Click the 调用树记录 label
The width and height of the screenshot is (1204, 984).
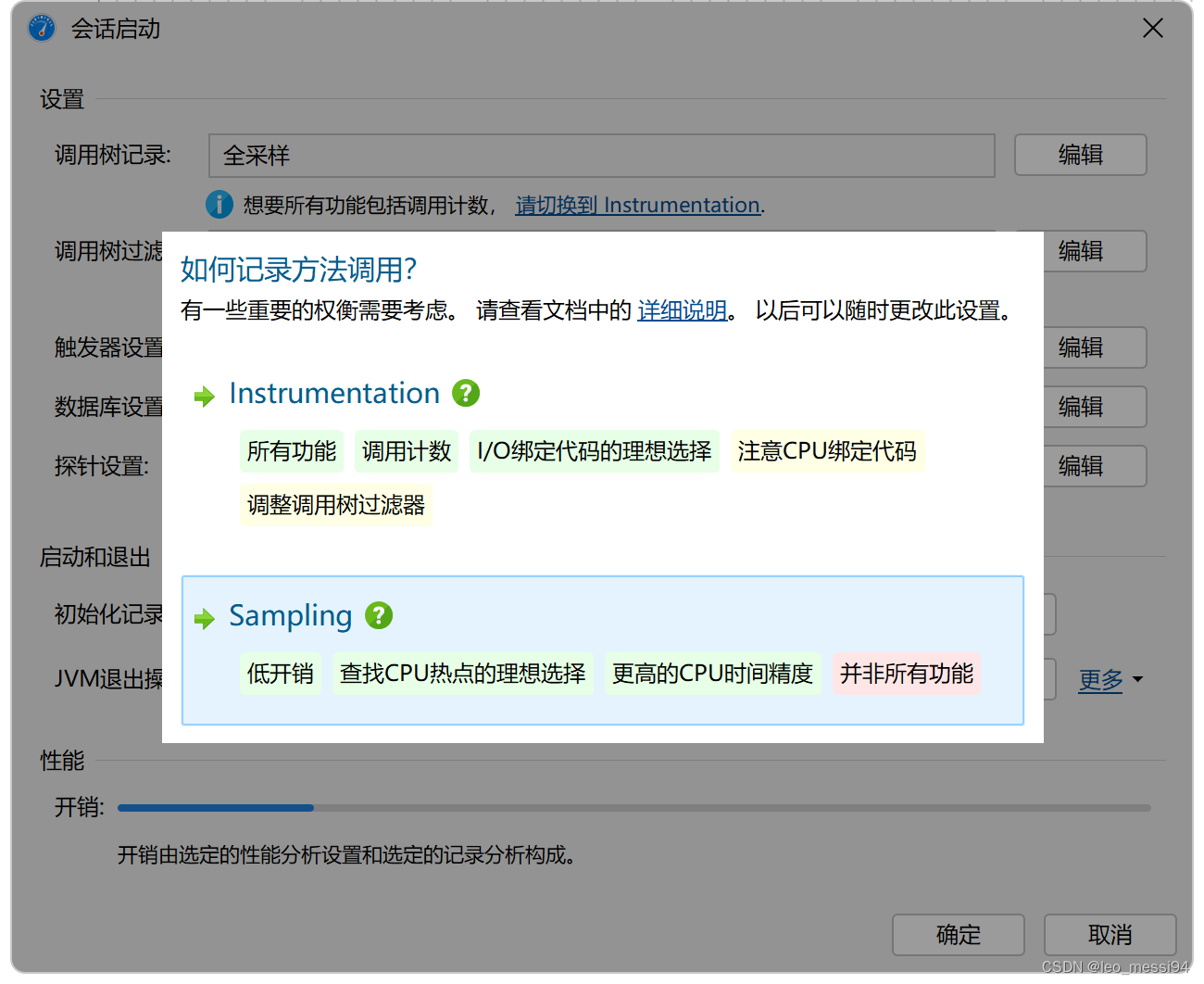pyautogui.click(x=113, y=155)
